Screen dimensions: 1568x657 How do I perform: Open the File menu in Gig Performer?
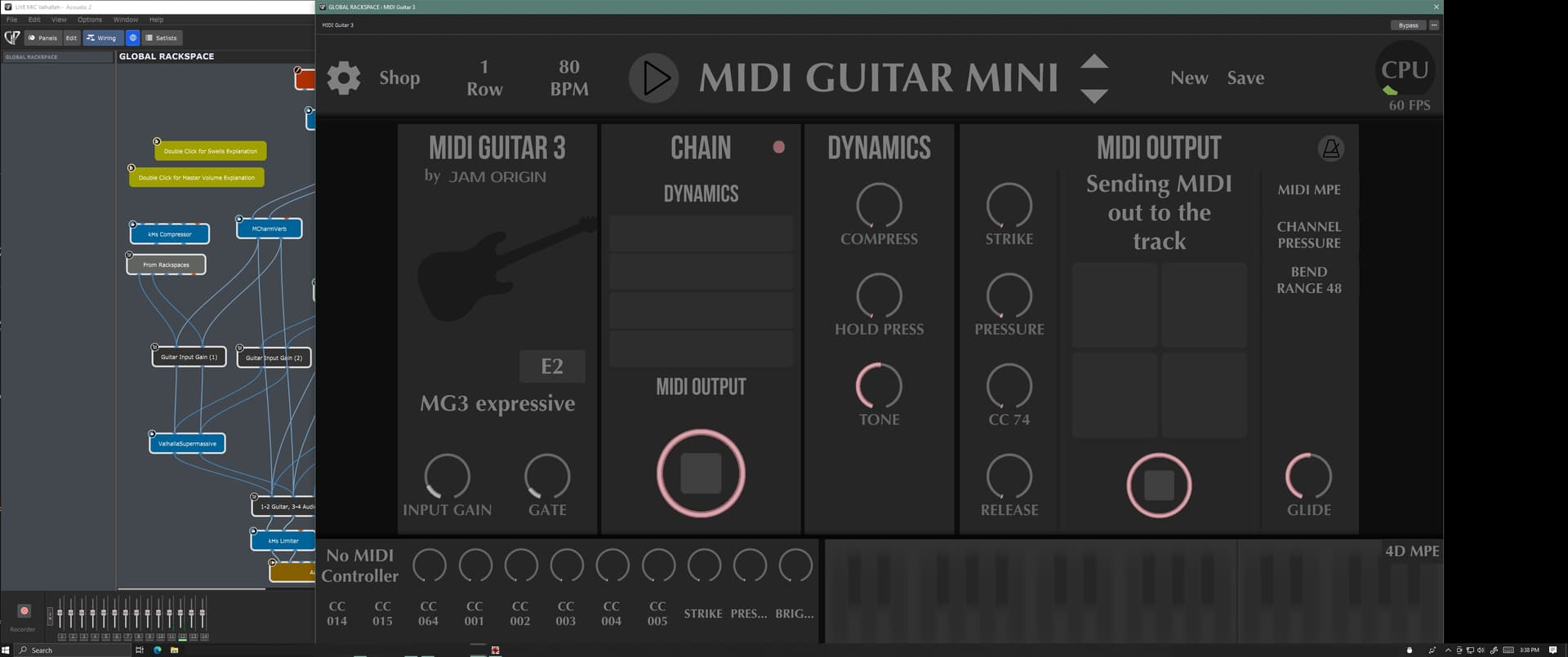tap(11, 20)
